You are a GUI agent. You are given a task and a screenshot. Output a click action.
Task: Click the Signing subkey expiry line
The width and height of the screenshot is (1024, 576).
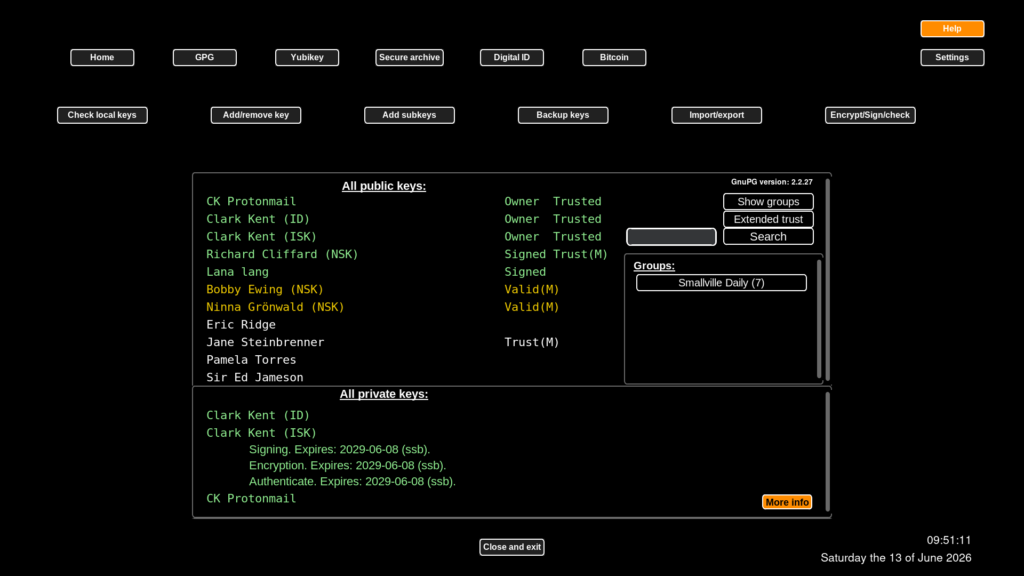point(340,449)
